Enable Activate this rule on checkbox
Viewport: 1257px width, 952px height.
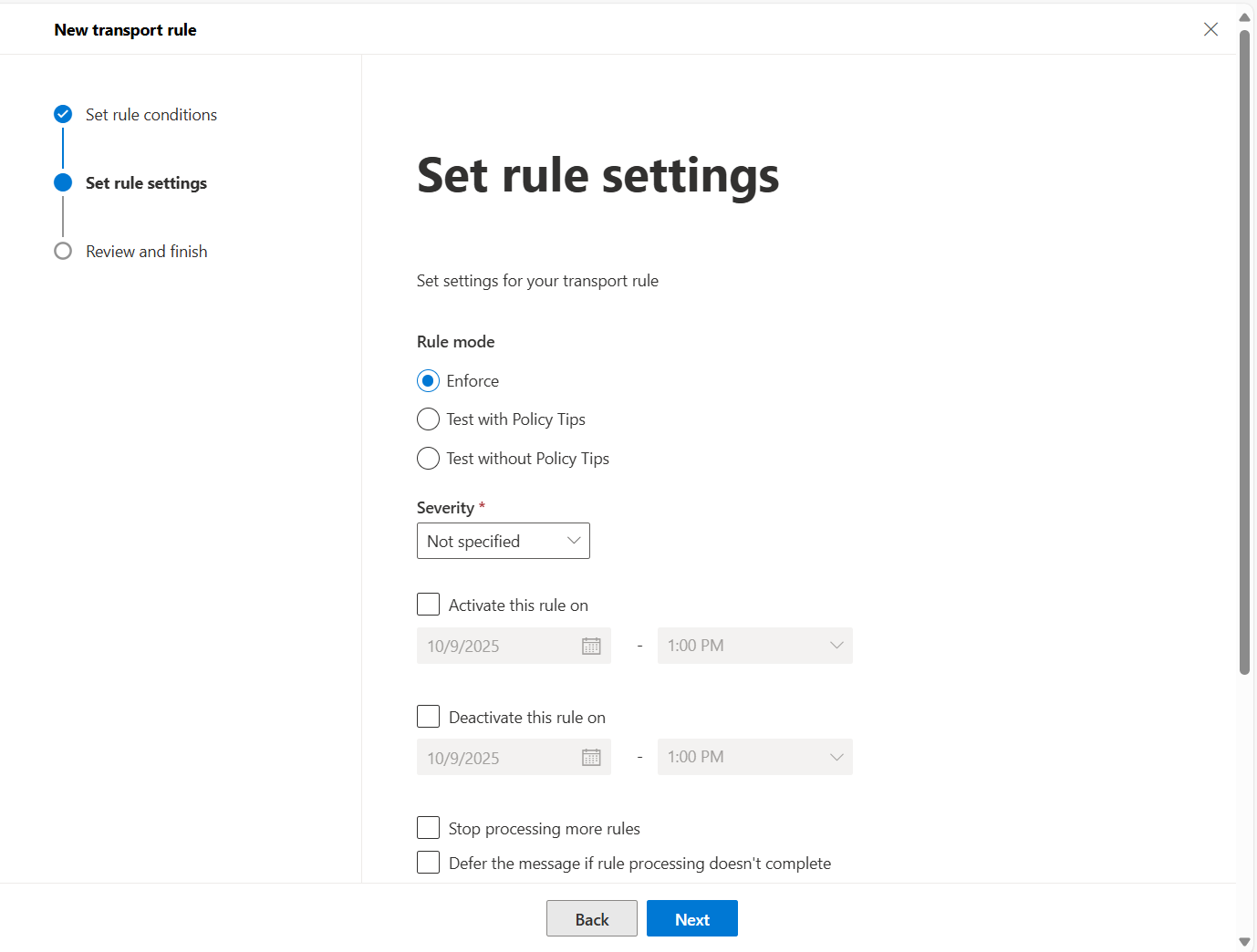point(428,605)
